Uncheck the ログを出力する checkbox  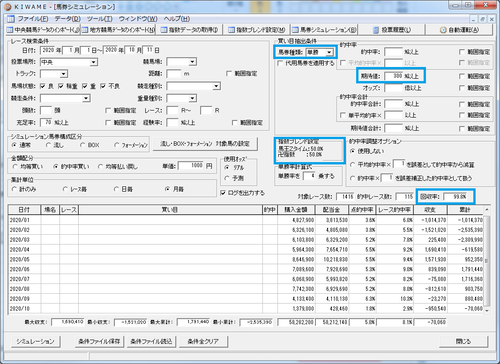pyautogui.click(x=223, y=193)
